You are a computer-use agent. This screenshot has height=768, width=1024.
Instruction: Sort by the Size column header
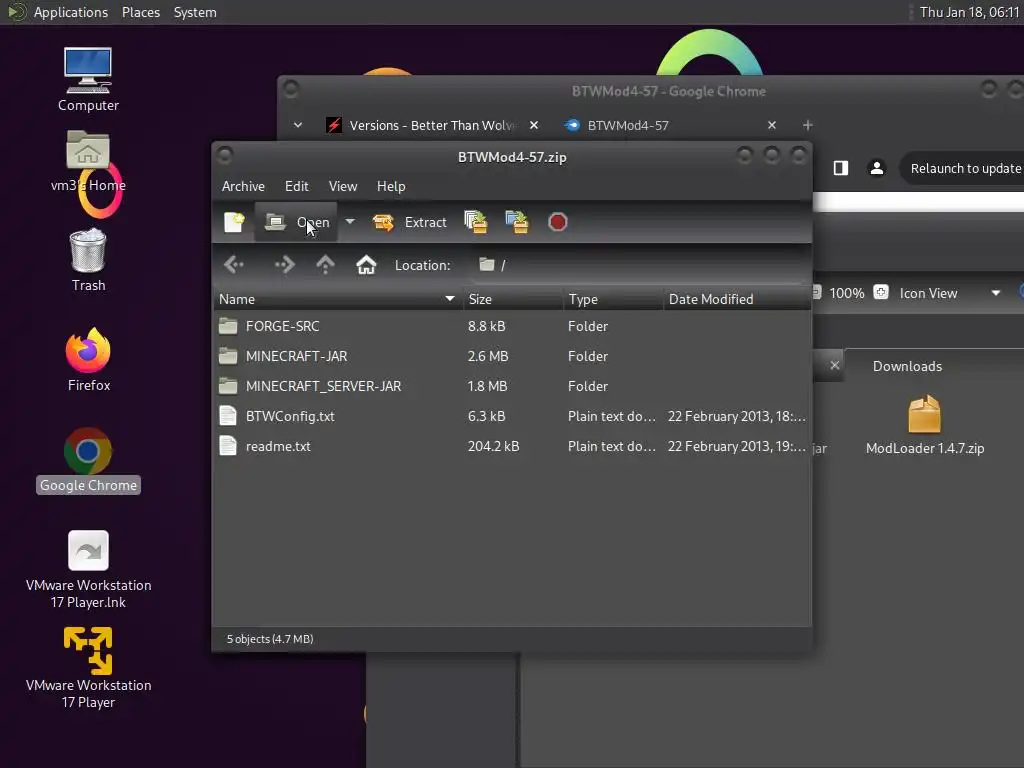(x=513, y=299)
